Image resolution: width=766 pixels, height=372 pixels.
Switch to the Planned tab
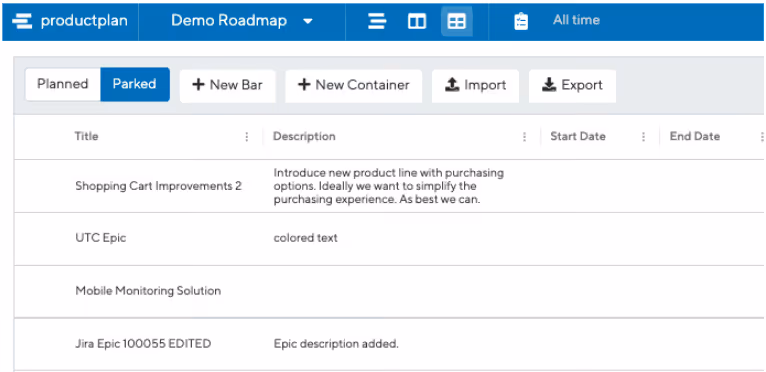pos(63,84)
